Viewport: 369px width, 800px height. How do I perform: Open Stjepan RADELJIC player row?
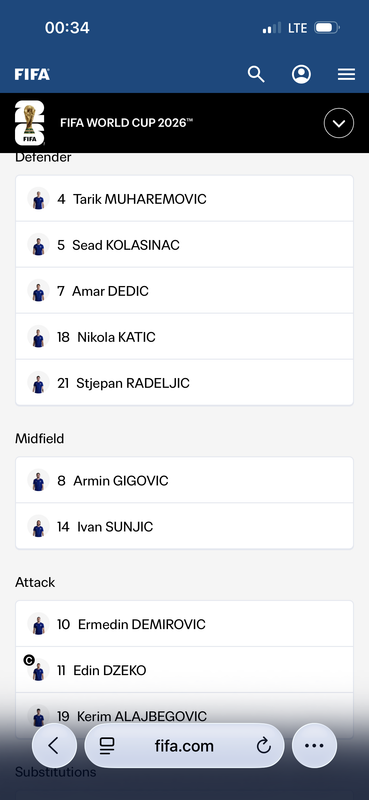click(x=184, y=383)
